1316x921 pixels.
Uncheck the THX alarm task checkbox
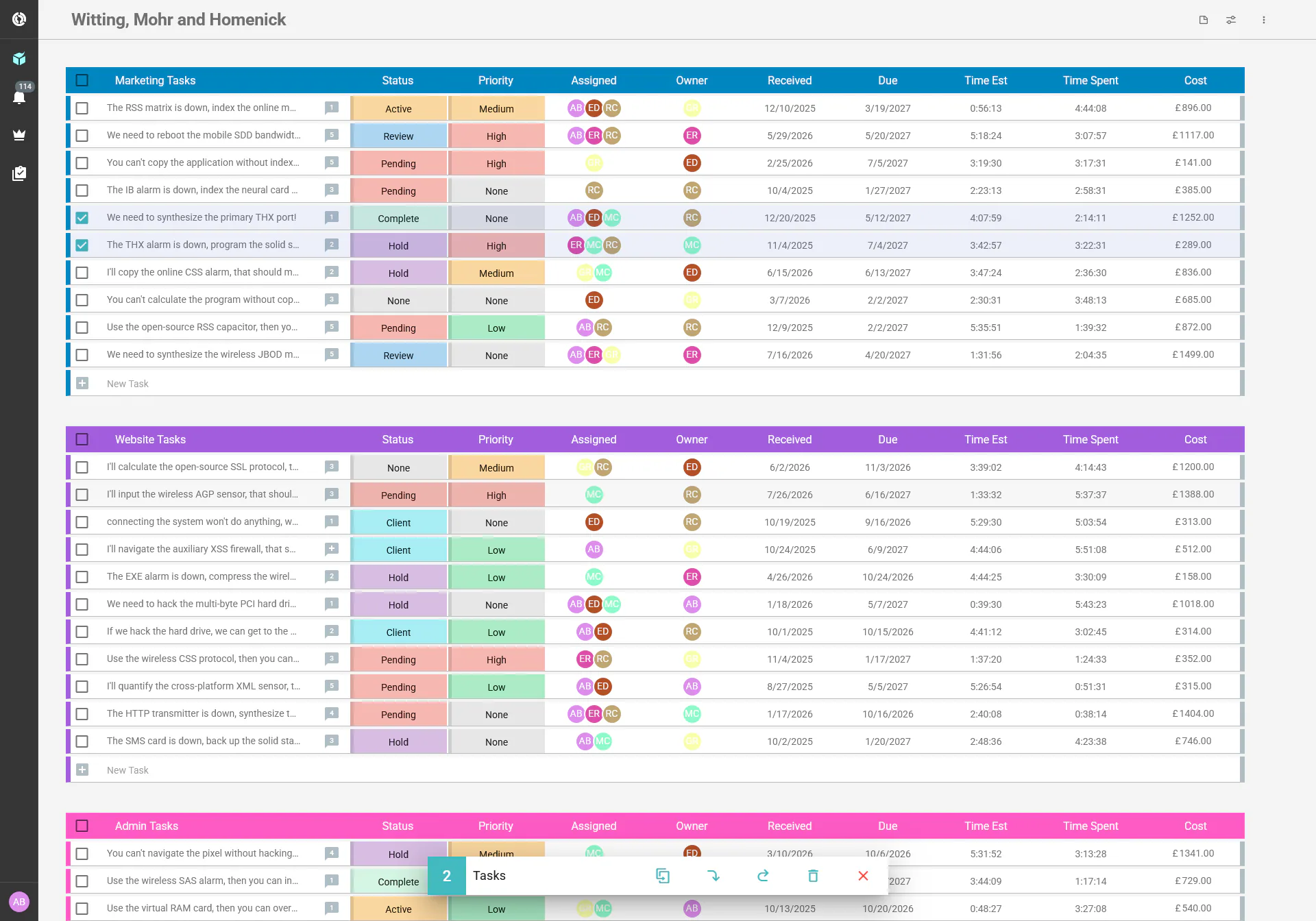[x=82, y=245]
